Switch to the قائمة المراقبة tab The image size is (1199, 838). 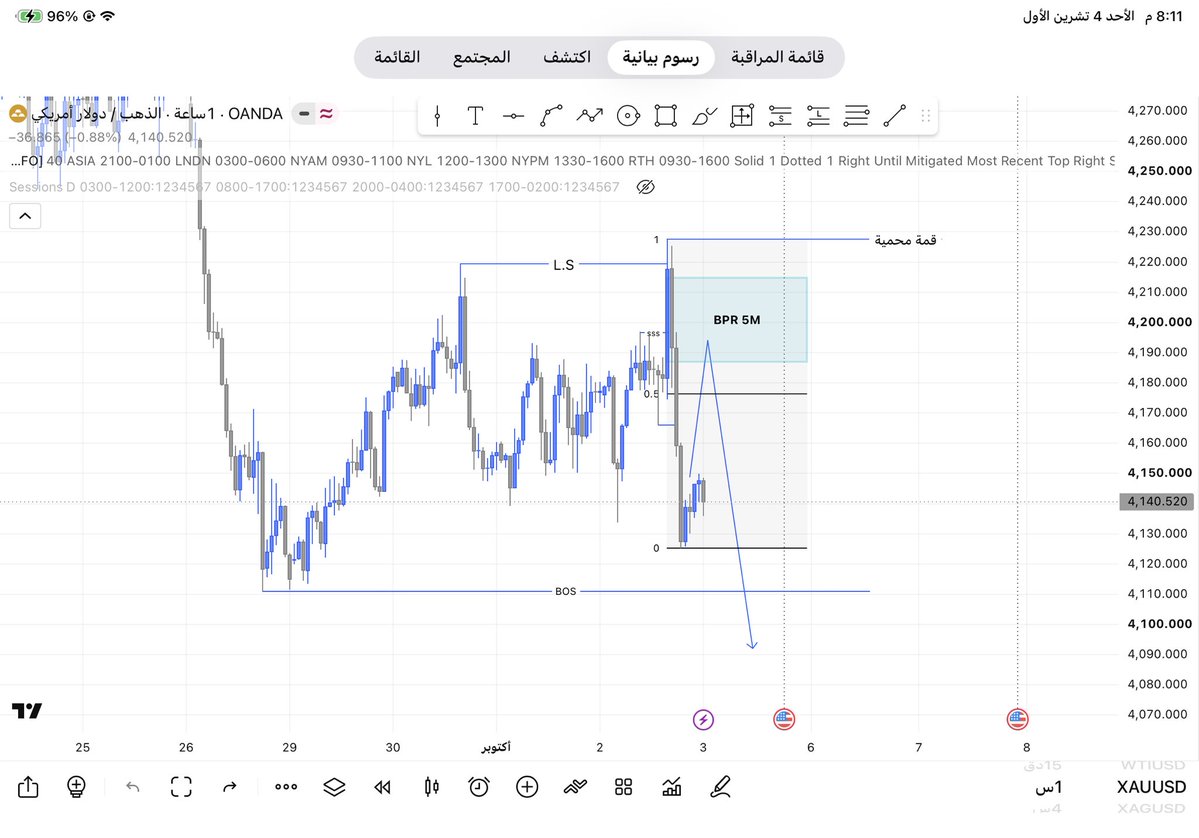tap(778, 57)
